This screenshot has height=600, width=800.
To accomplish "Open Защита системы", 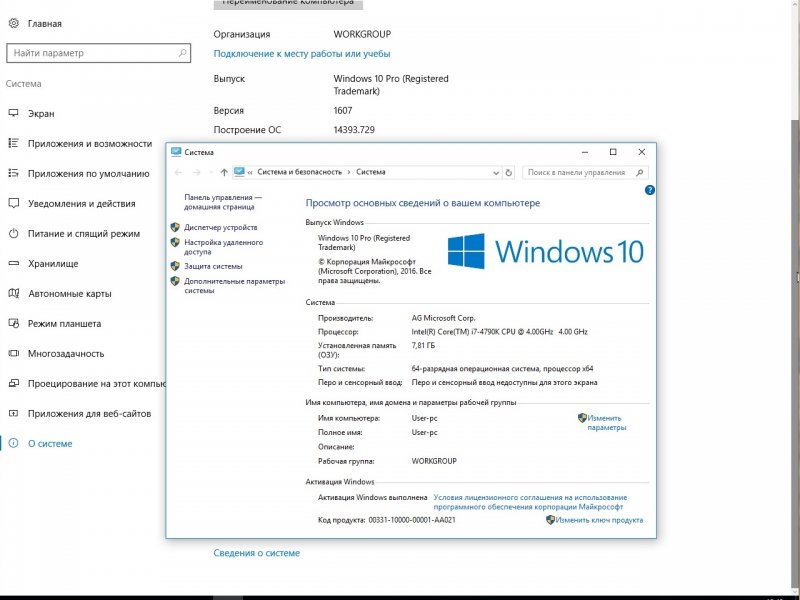I will click(x=213, y=266).
